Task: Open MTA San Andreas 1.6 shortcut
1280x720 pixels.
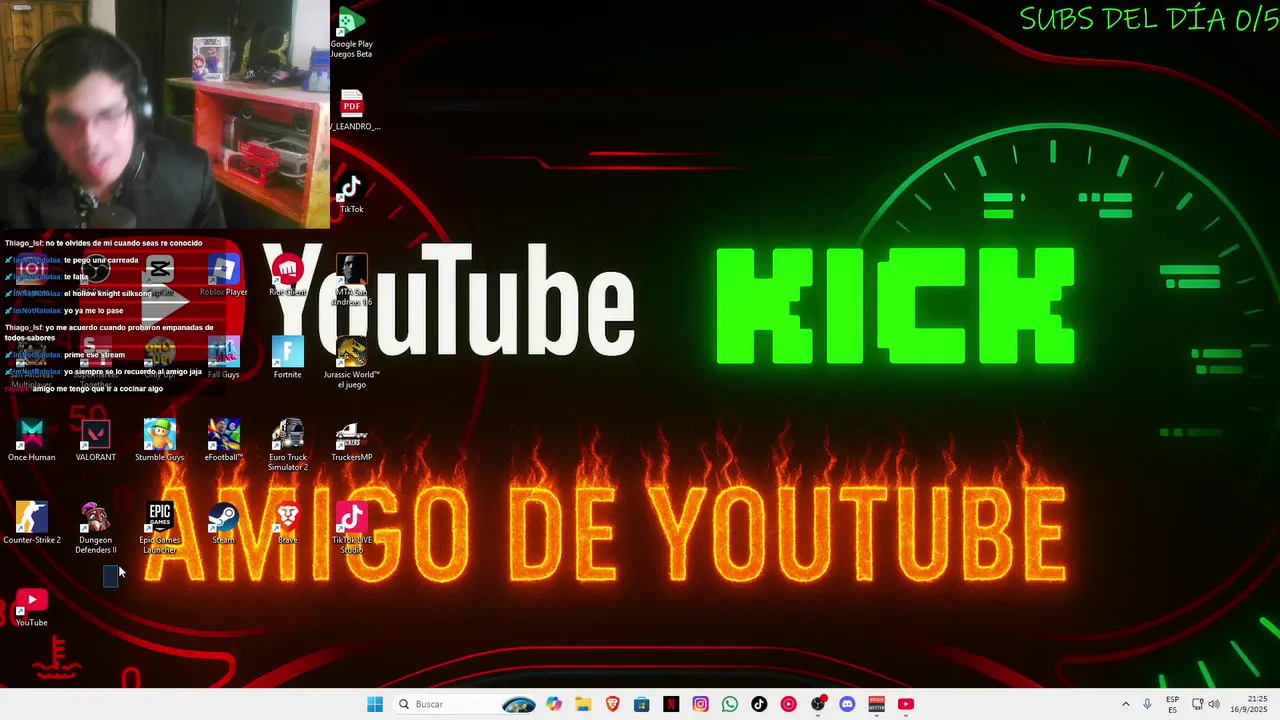Action: point(351,280)
